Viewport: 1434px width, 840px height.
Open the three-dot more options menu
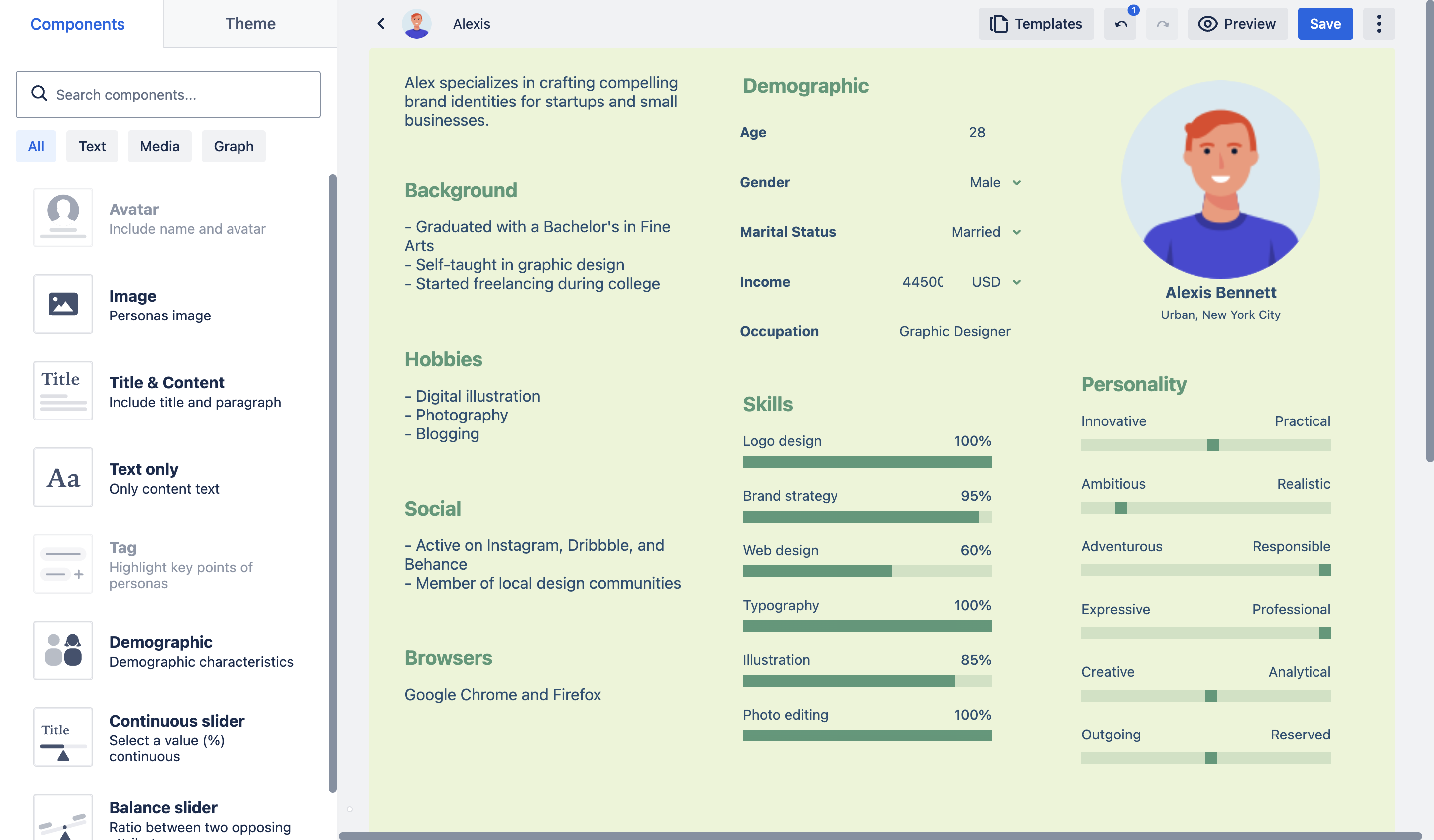(1378, 24)
